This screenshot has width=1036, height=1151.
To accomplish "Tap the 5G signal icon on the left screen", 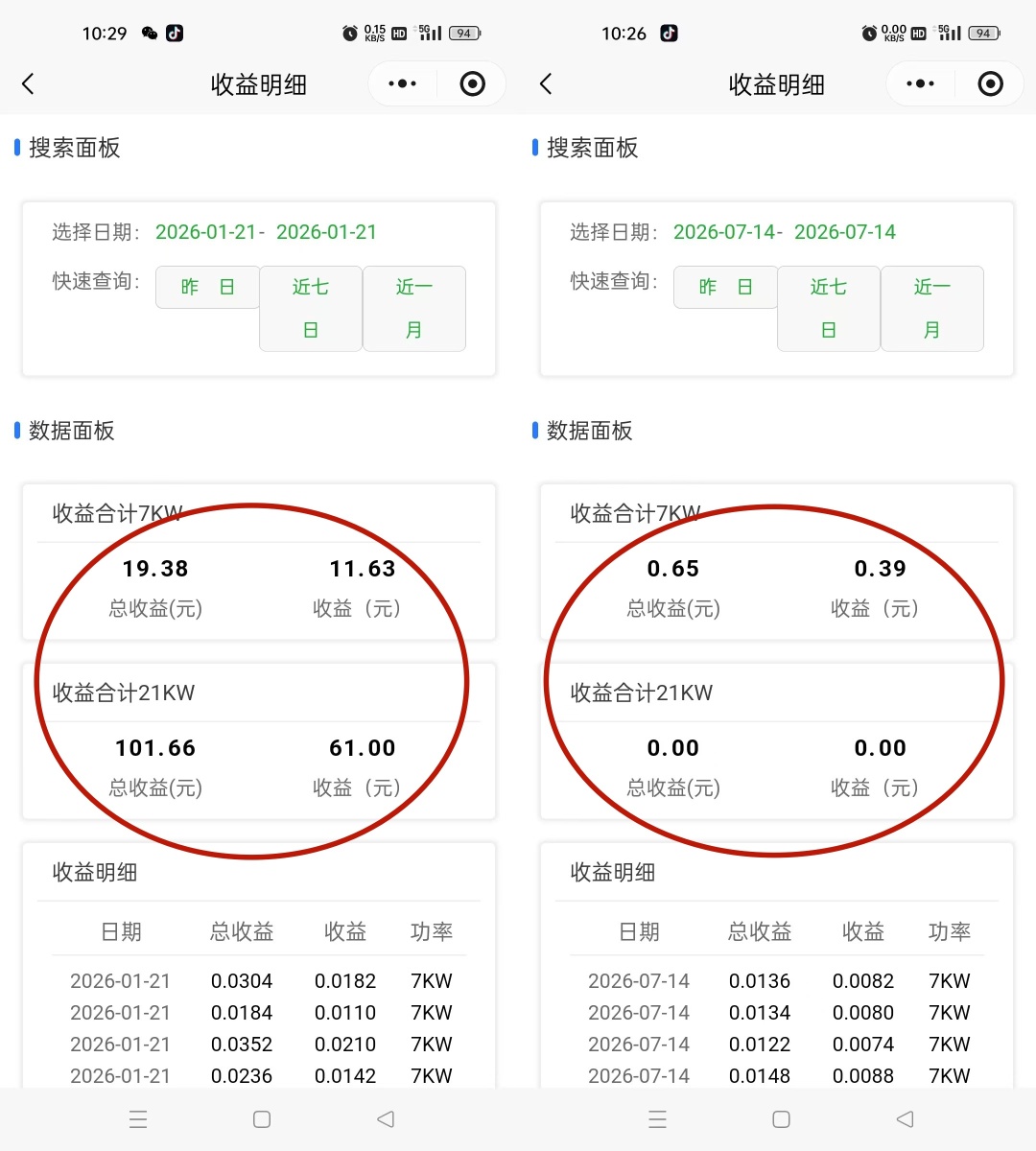I will pyautogui.click(x=429, y=33).
